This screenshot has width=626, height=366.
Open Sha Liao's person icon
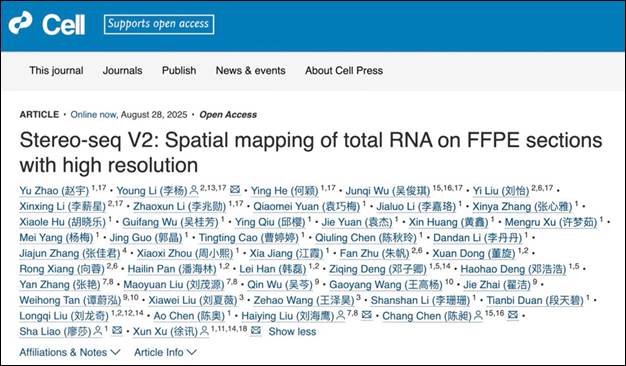pos(98,331)
